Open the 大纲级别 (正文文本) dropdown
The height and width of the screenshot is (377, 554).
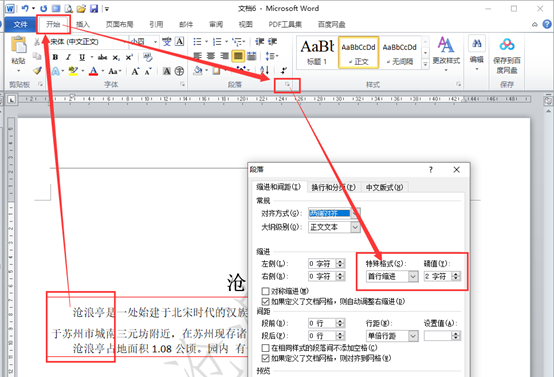[x=355, y=227]
